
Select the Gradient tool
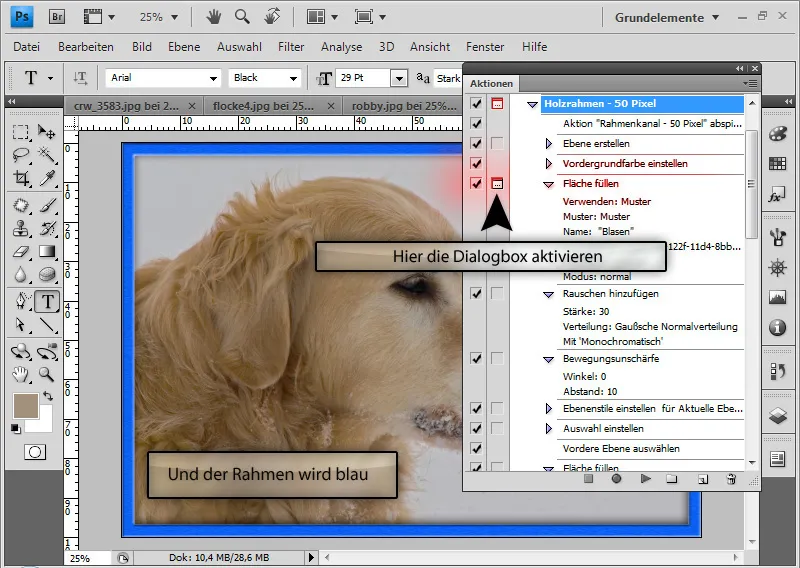(x=47, y=251)
